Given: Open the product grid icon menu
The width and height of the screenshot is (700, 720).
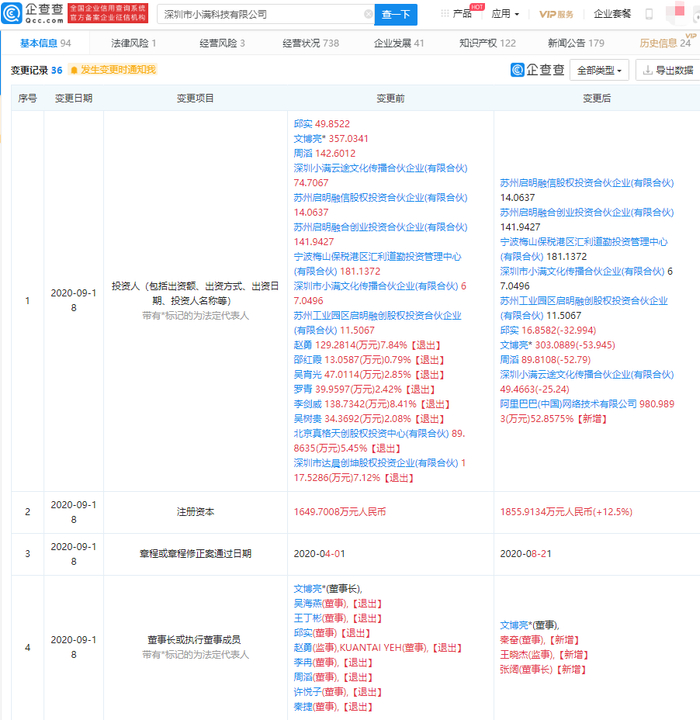Looking at the screenshot, I should (445, 14).
